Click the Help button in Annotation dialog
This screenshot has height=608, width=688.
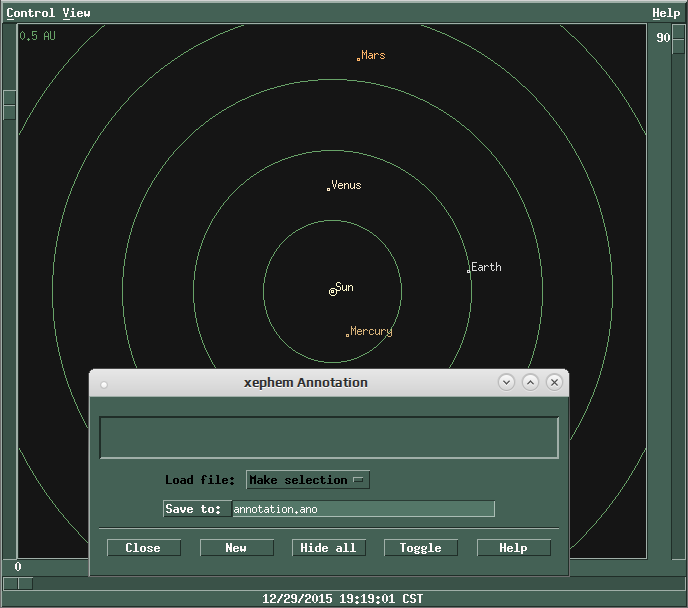tap(514, 548)
